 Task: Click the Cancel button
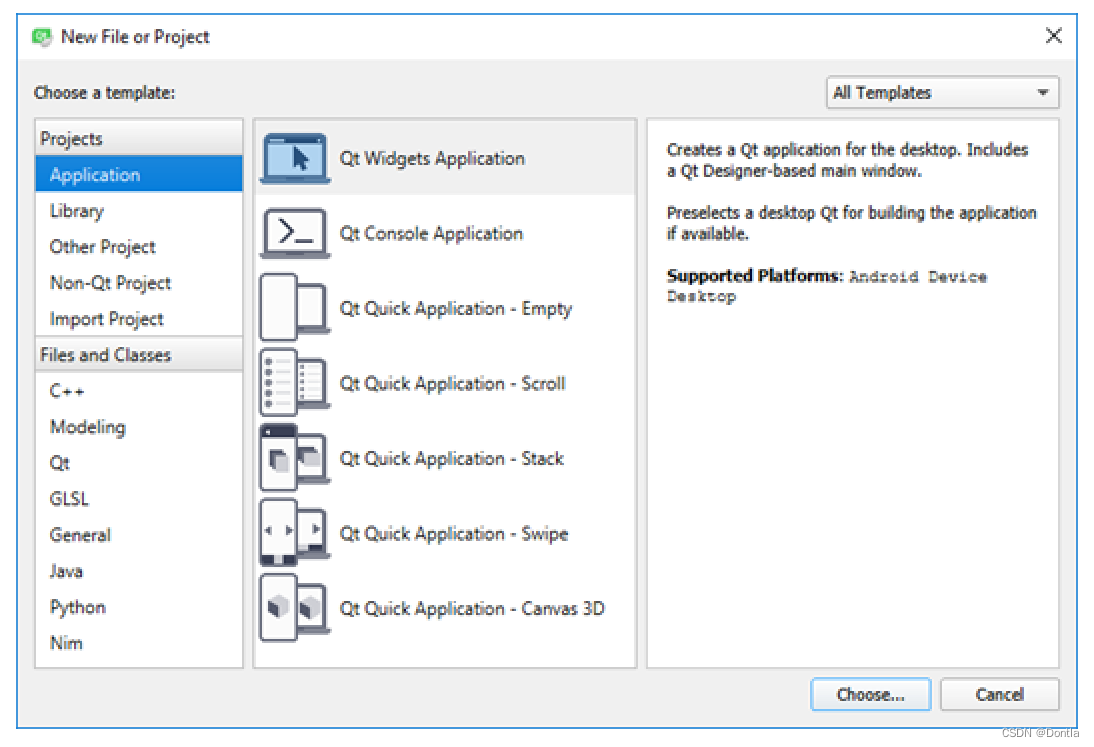999,694
